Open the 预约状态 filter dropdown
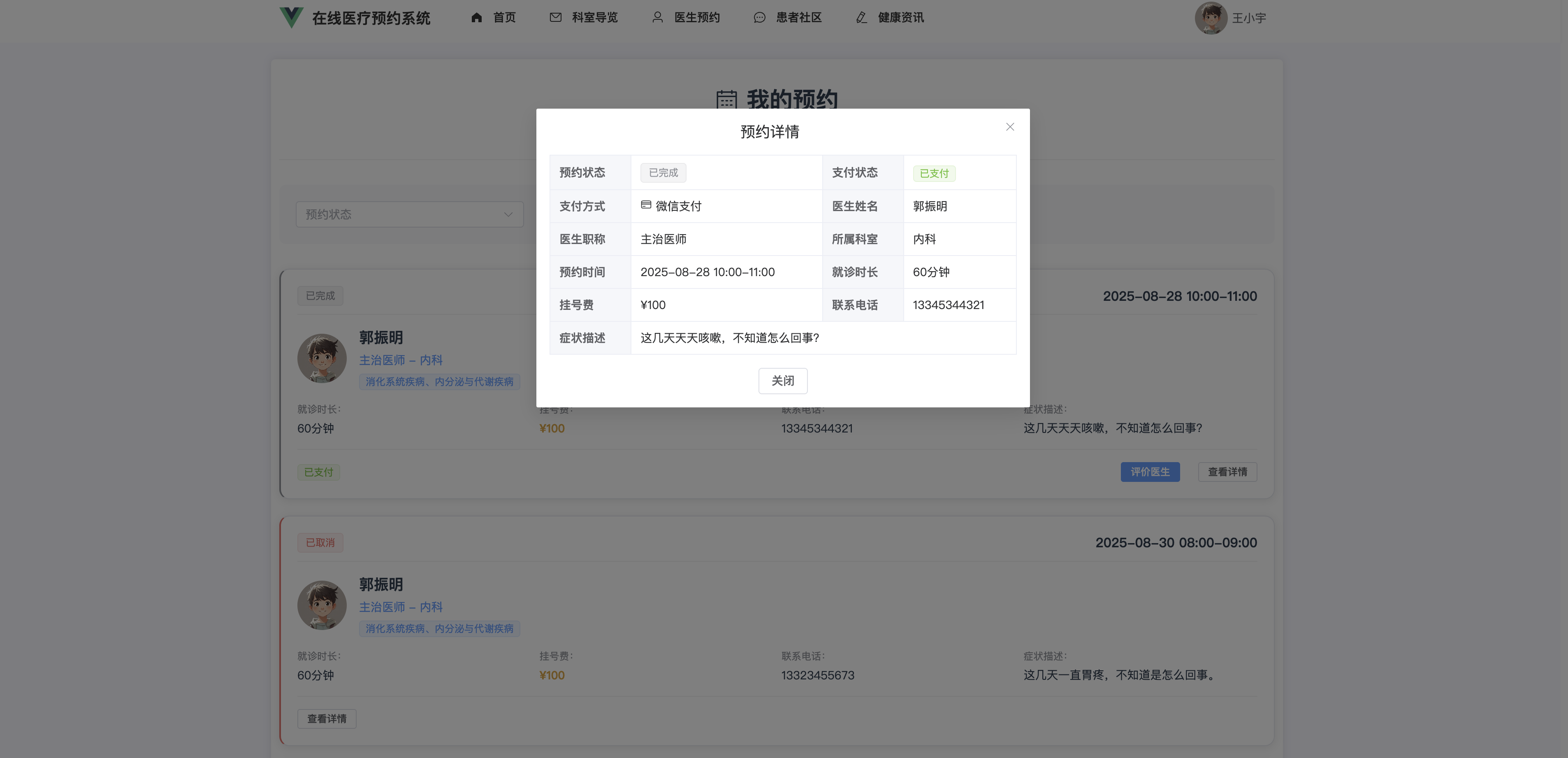This screenshot has width=1568, height=758. pos(402,214)
